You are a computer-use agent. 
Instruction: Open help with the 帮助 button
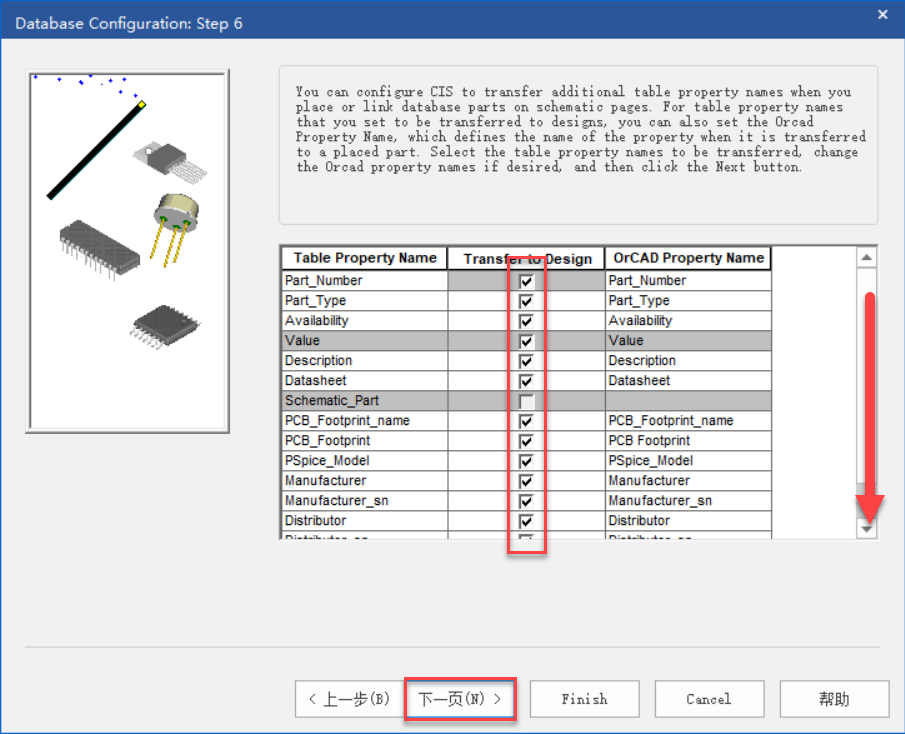pos(833,699)
